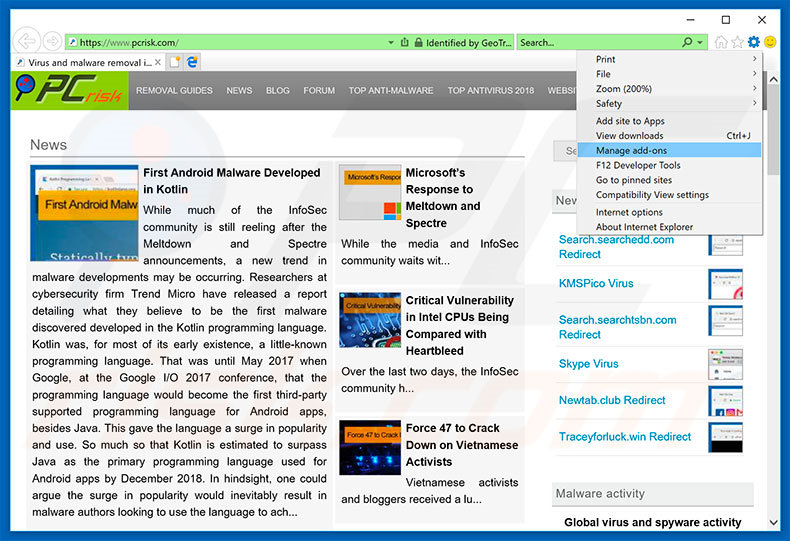Viewport: 790px width, 541px height.
Task: Expand the Safety submenu
Action: [x=670, y=103]
